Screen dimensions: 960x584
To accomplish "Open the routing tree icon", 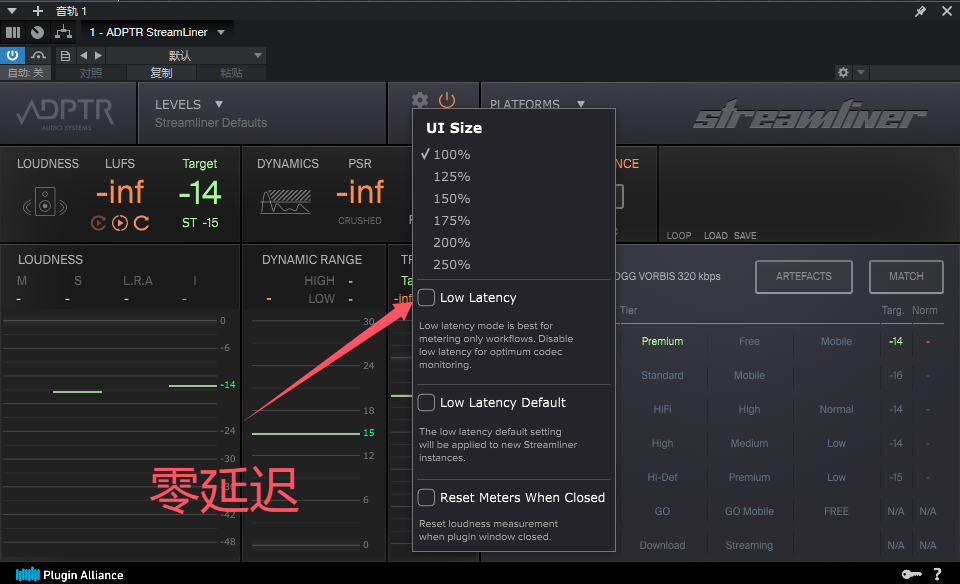I will 63,32.
